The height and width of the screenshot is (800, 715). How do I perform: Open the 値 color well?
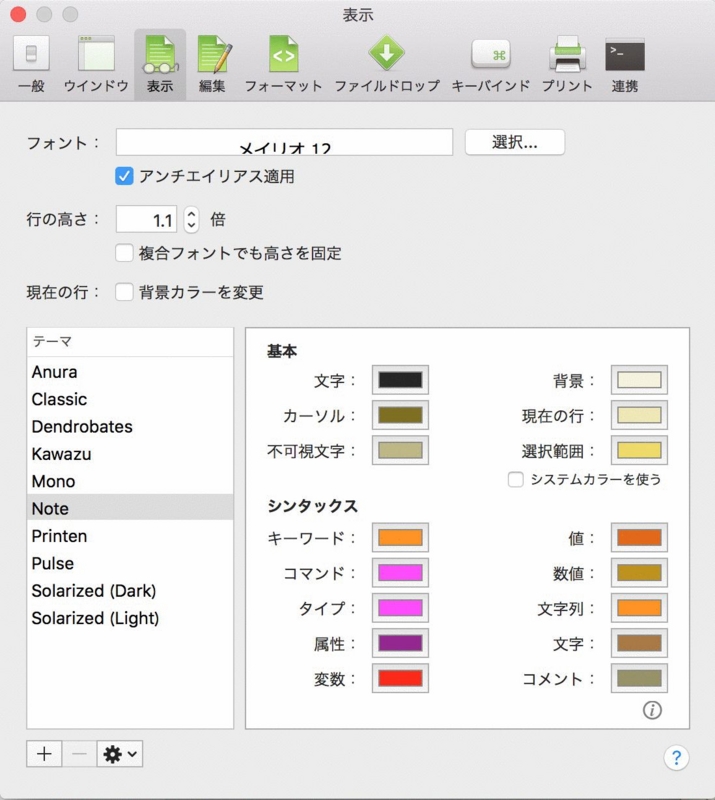pos(639,538)
